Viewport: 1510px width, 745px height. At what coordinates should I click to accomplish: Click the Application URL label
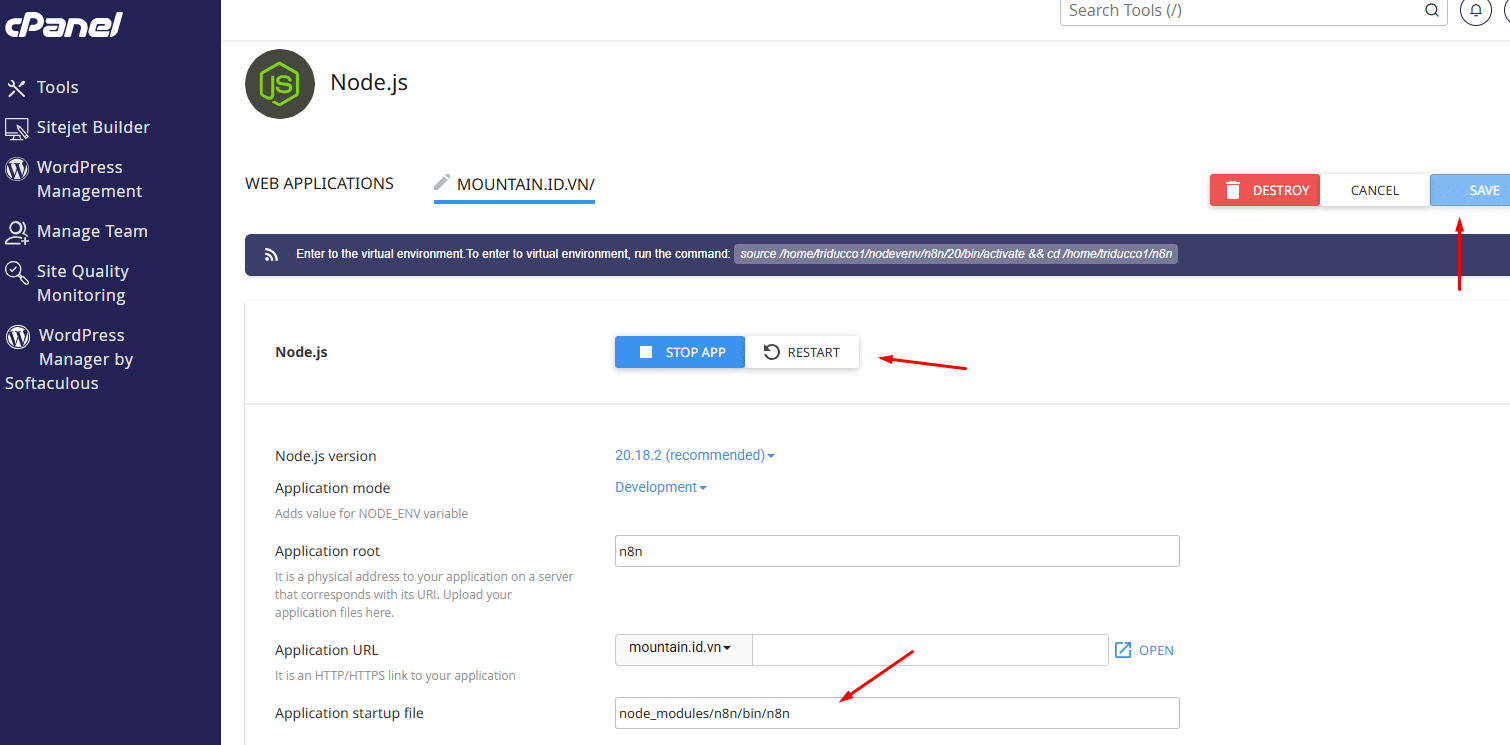tap(327, 650)
